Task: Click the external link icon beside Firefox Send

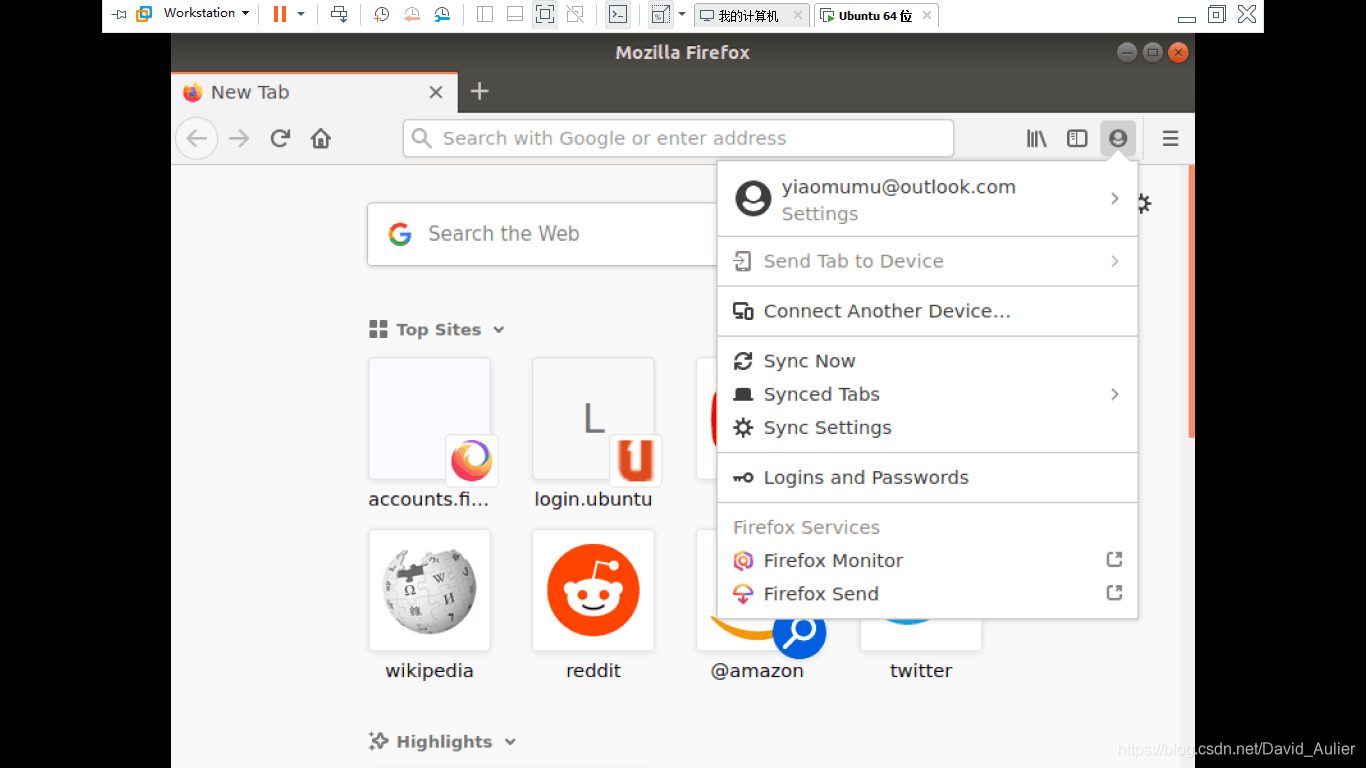Action: point(1114,593)
